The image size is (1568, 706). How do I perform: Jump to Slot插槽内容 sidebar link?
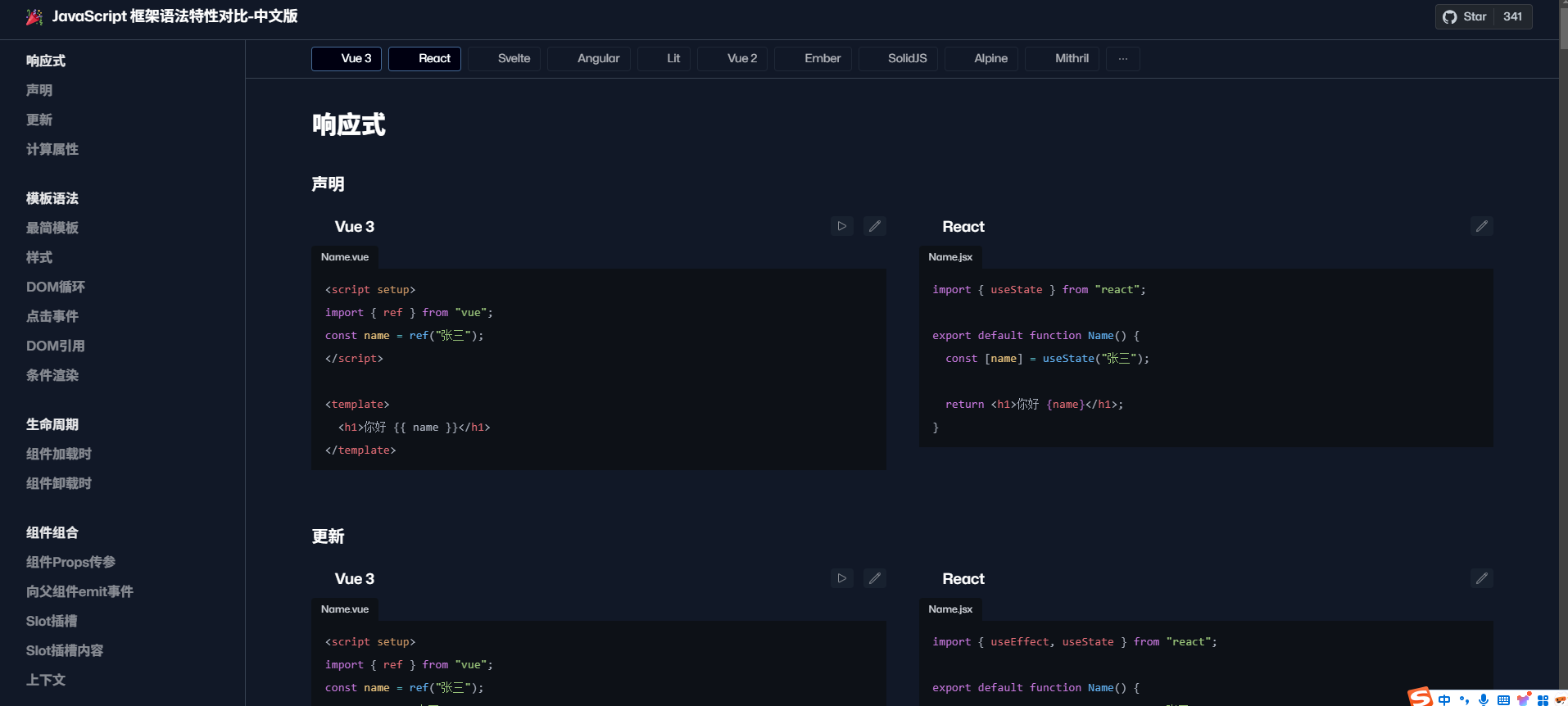pos(65,650)
